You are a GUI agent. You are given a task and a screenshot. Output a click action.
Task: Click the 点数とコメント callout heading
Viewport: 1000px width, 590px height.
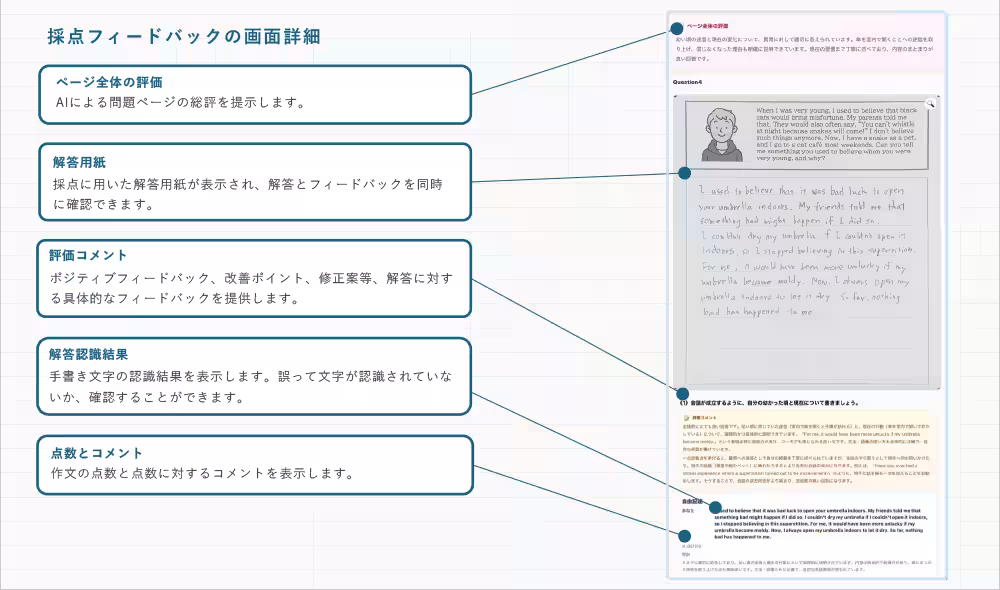pyautogui.click(x=96, y=454)
